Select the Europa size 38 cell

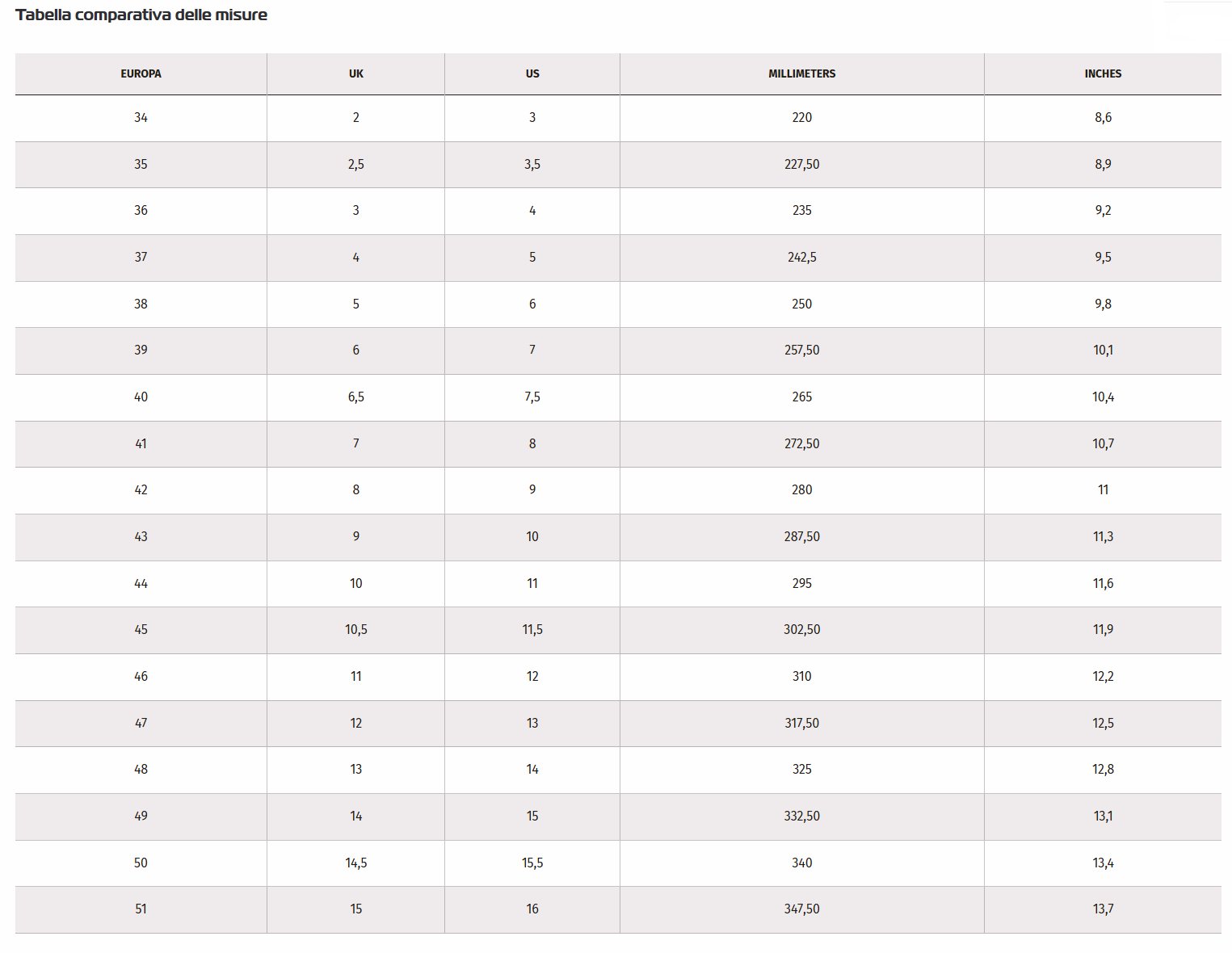click(141, 304)
